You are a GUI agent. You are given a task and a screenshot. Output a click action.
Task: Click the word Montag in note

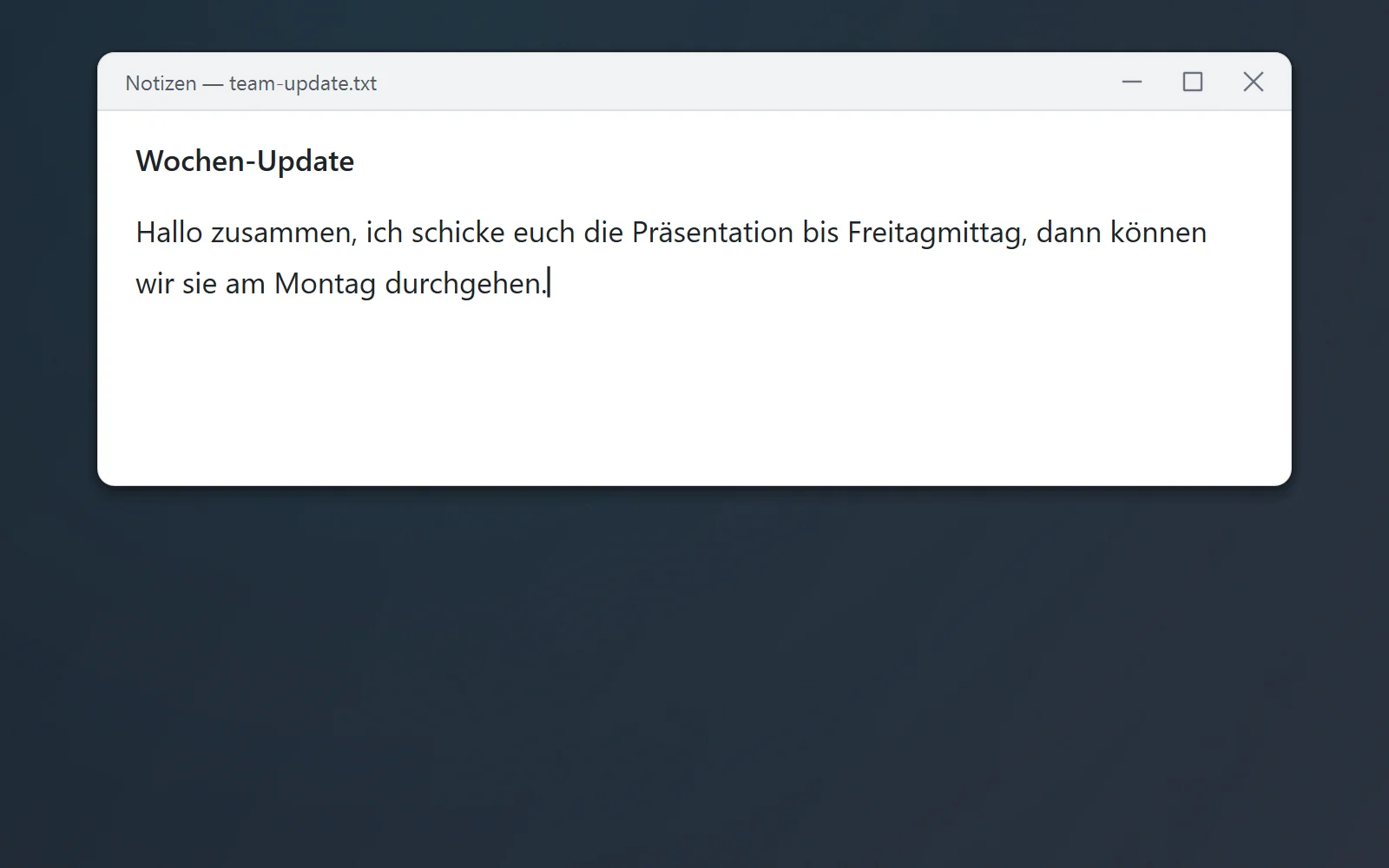click(x=325, y=285)
